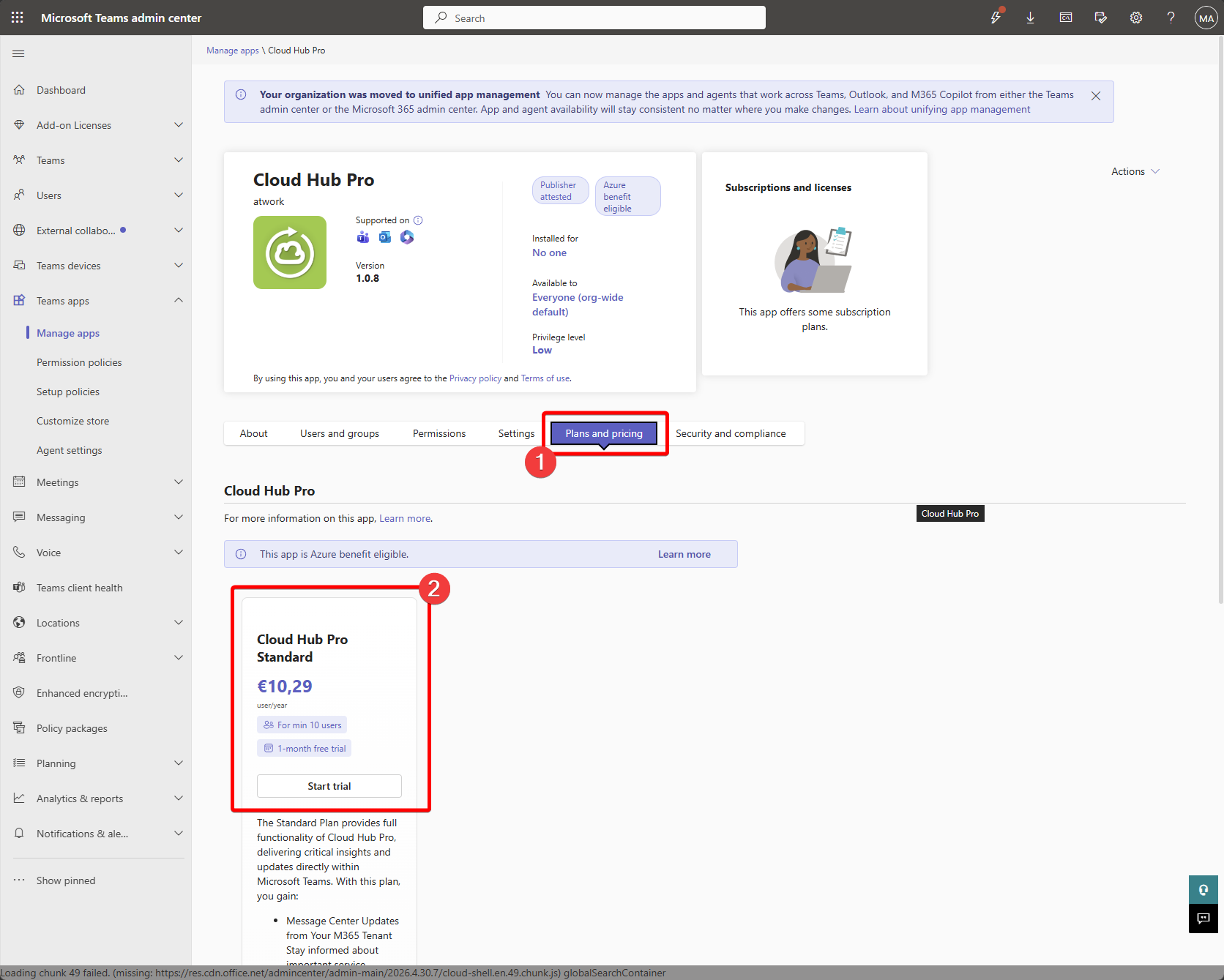Switch to the Permissions tab
This screenshot has height=980, width=1224.
tap(439, 433)
